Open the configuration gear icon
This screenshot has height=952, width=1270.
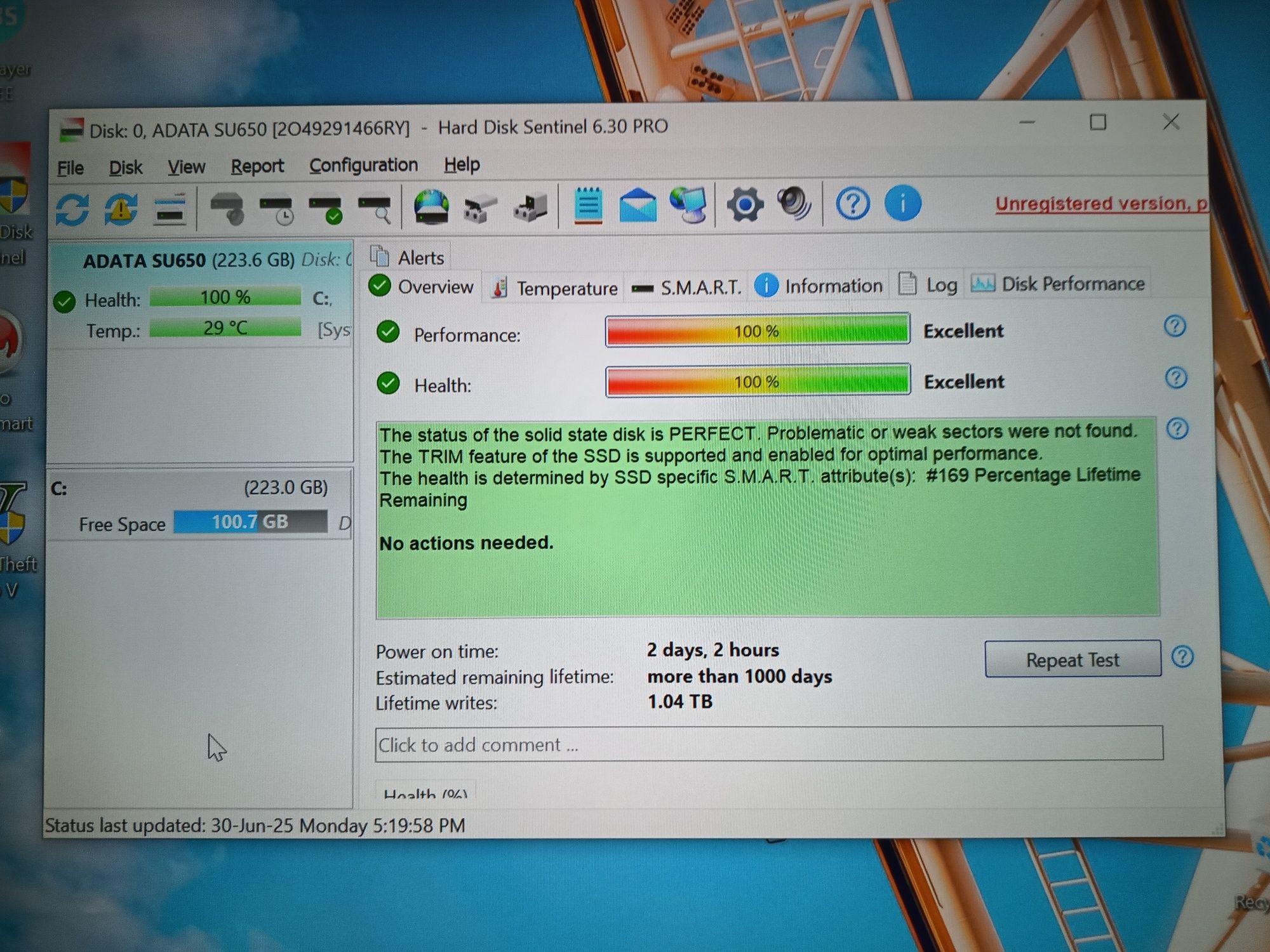point(745,204)
